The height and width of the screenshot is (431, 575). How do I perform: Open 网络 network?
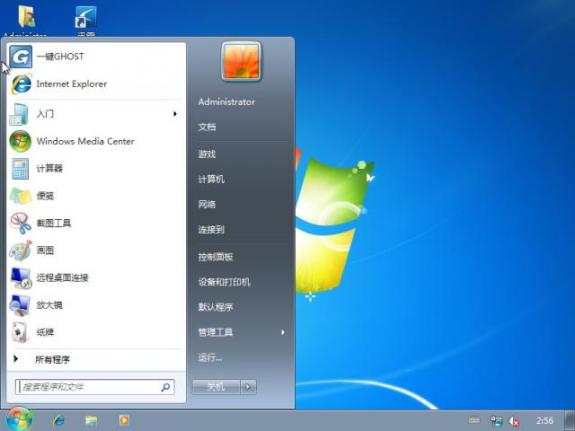207,204
